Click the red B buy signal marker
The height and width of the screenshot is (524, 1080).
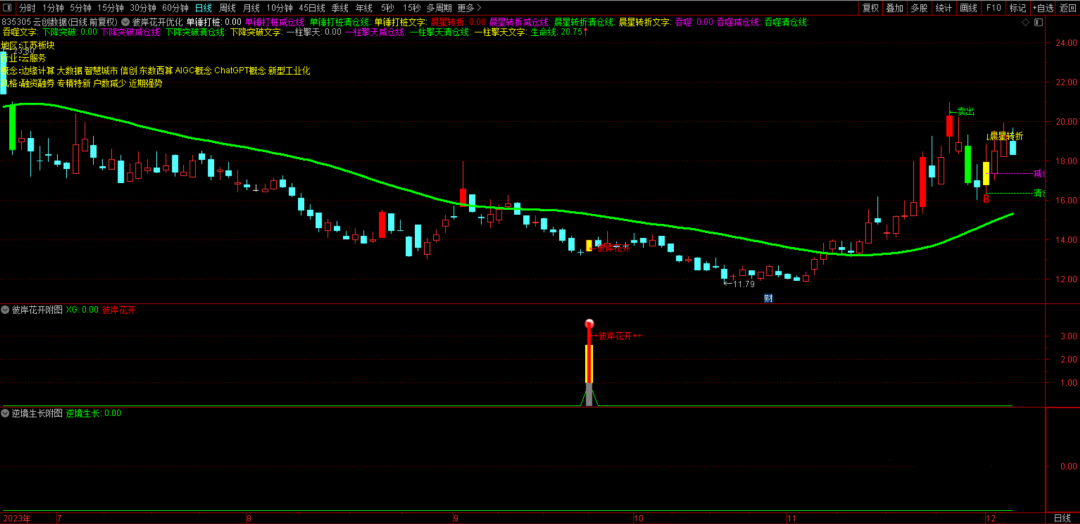click(x=986, y=200)
